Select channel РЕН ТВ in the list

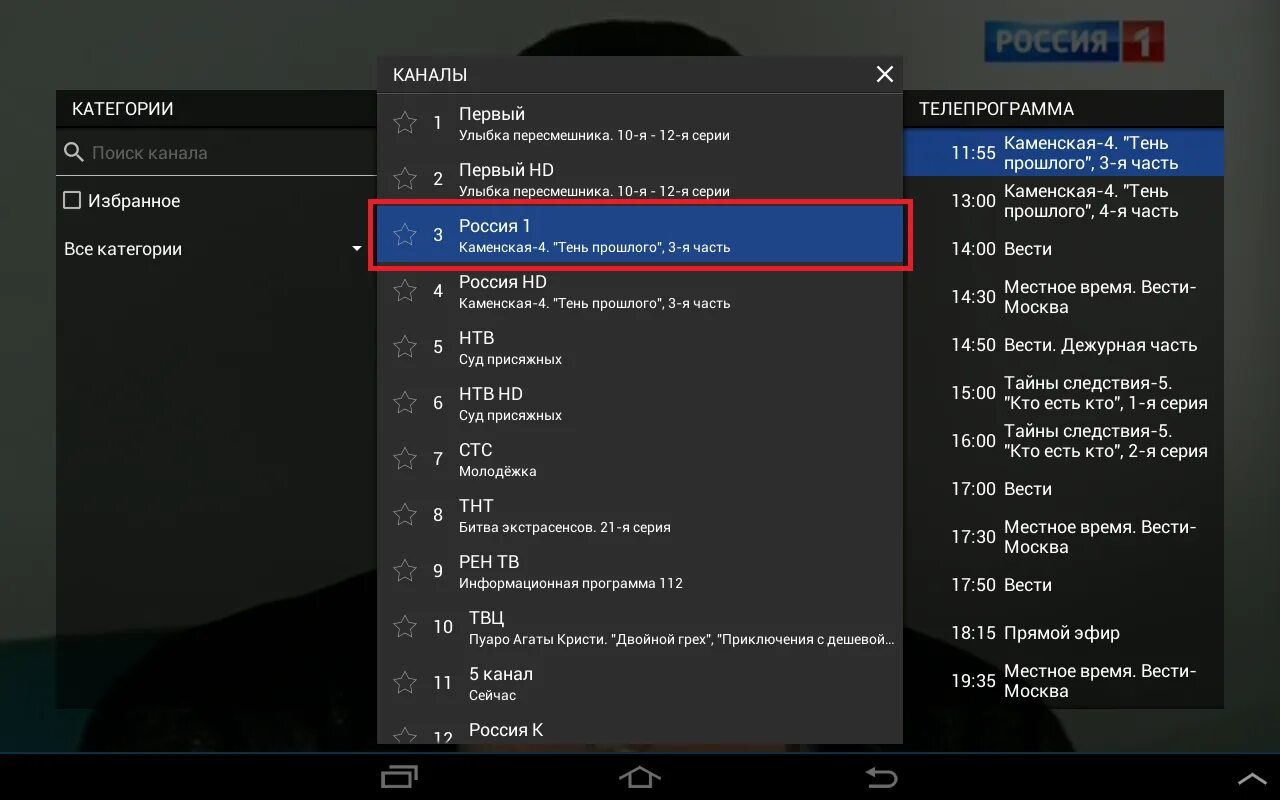pos(640,572)
